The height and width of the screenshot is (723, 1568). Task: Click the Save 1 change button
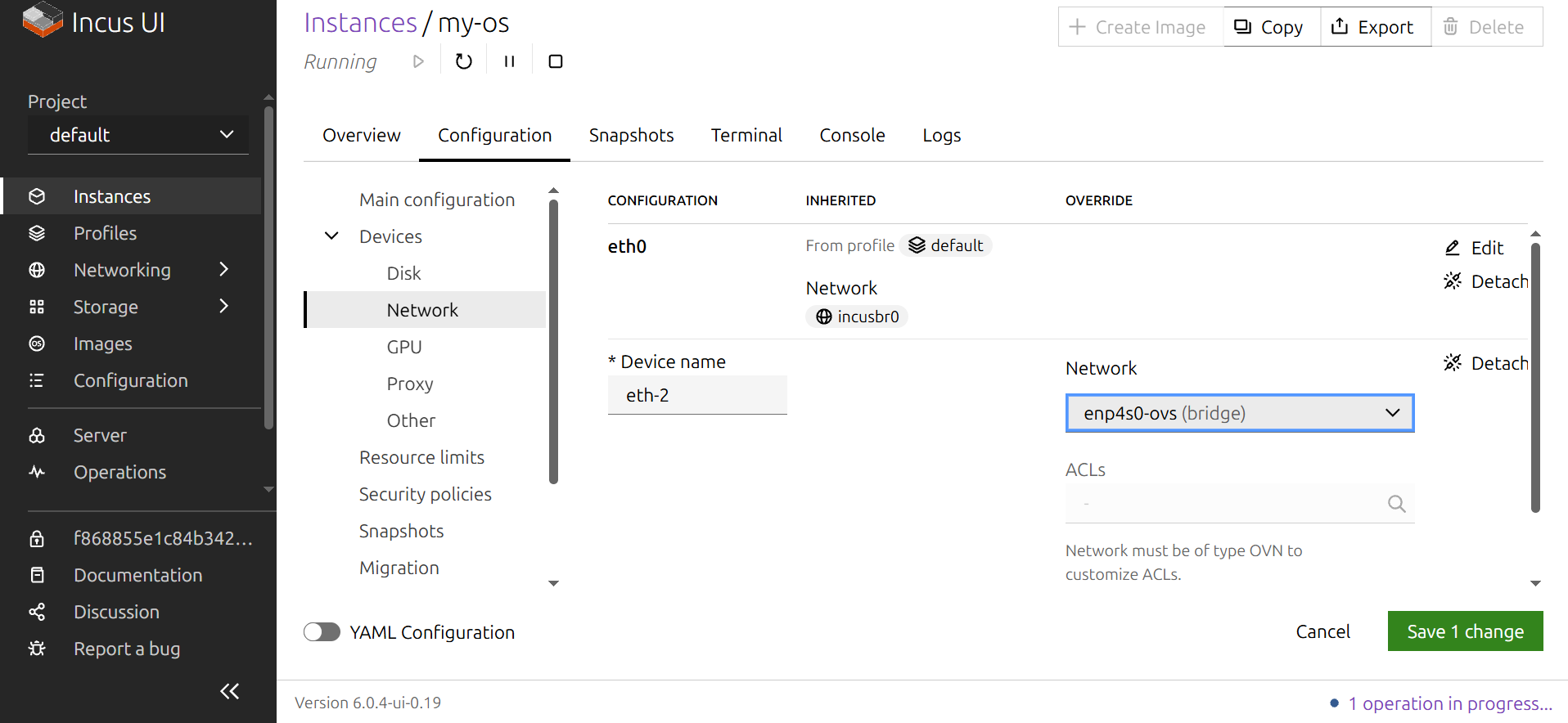click(1464, 631)
